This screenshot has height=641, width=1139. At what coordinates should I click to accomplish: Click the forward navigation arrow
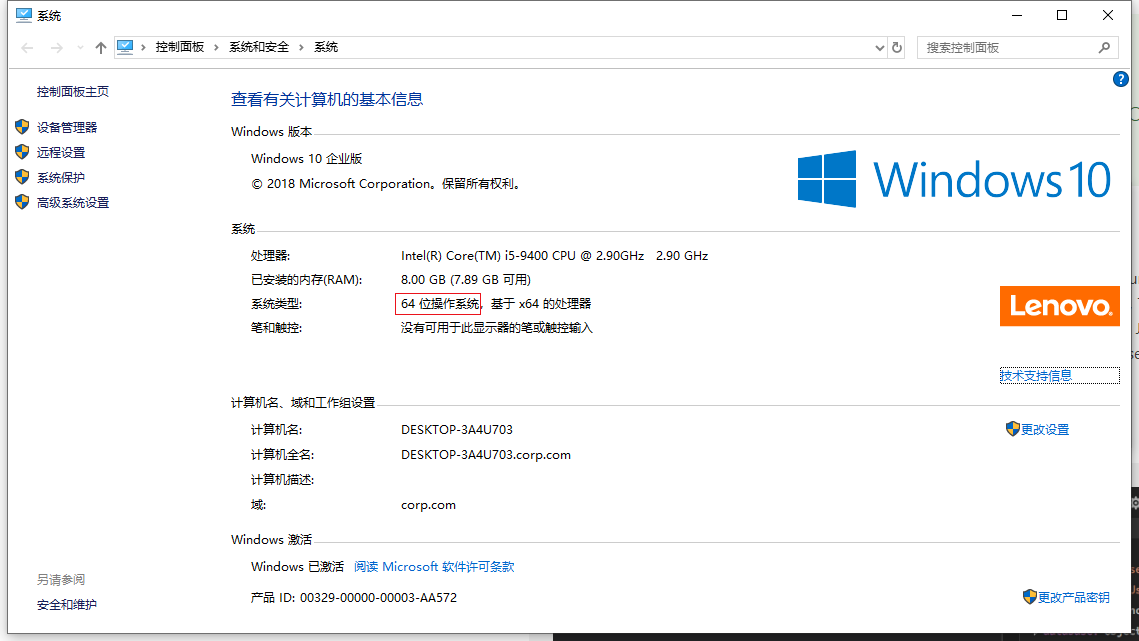click(x=57, y=47)
